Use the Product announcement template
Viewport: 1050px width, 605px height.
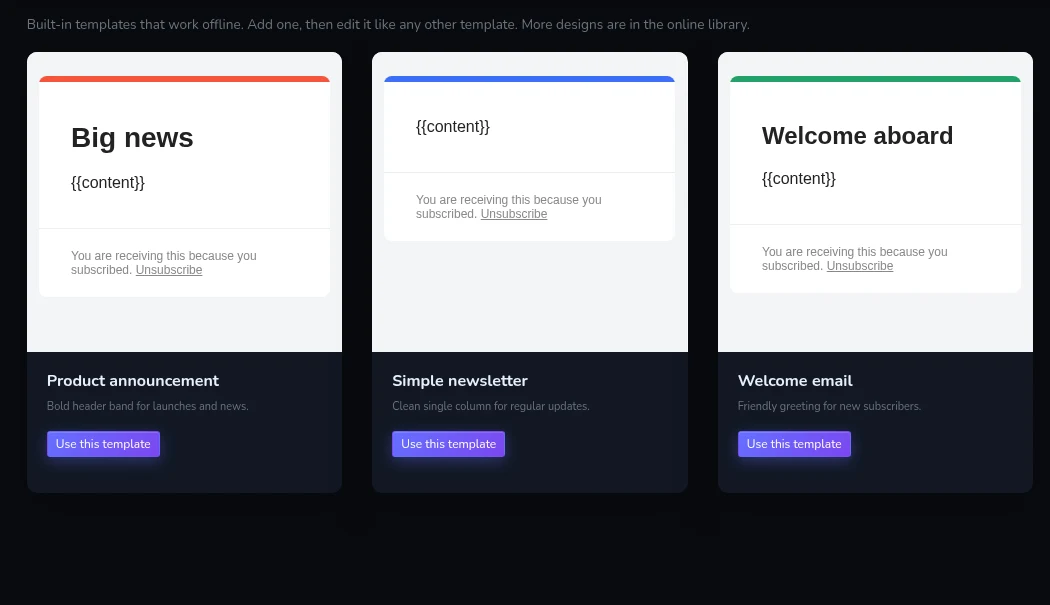(x=103, y=444)
